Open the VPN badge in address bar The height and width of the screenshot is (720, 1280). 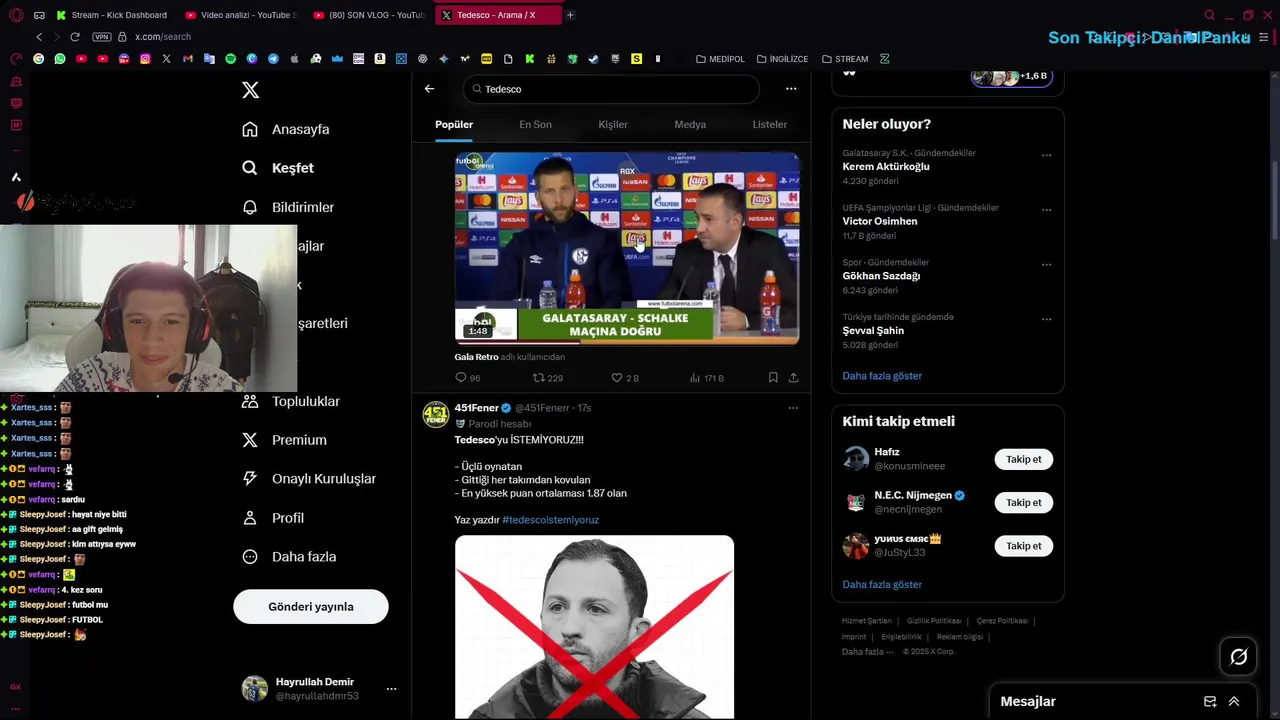[x=101, y=37]
